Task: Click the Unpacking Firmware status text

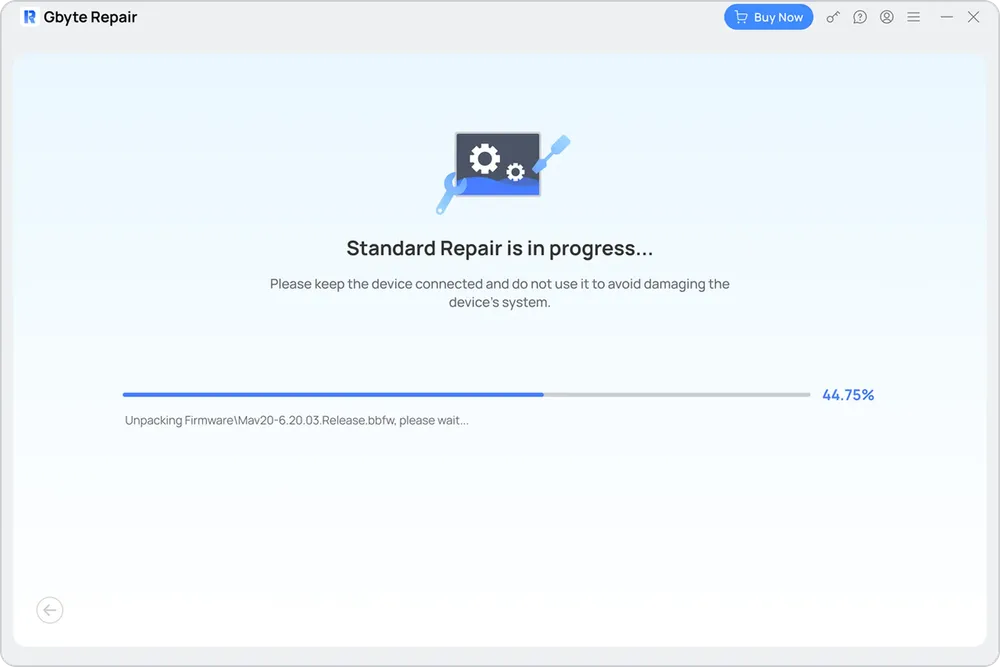Action: [x=297, y=420]
